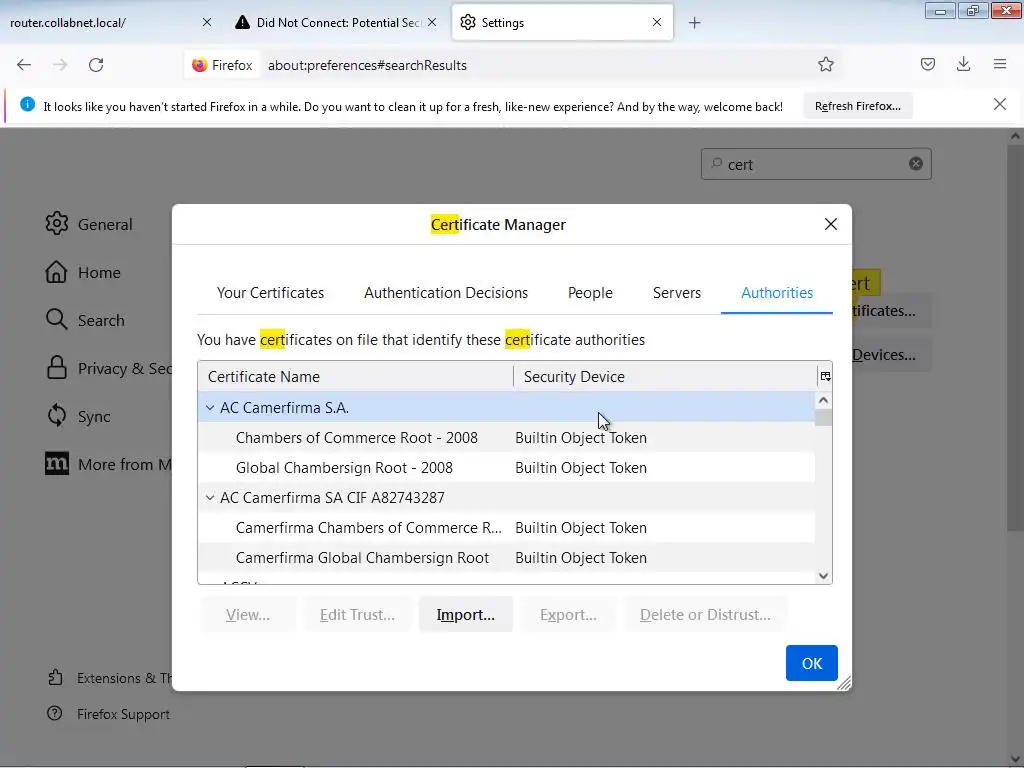Click the Delete or Distrust... button
Screen dimensions: 1024x768
(x=705, y=615)
